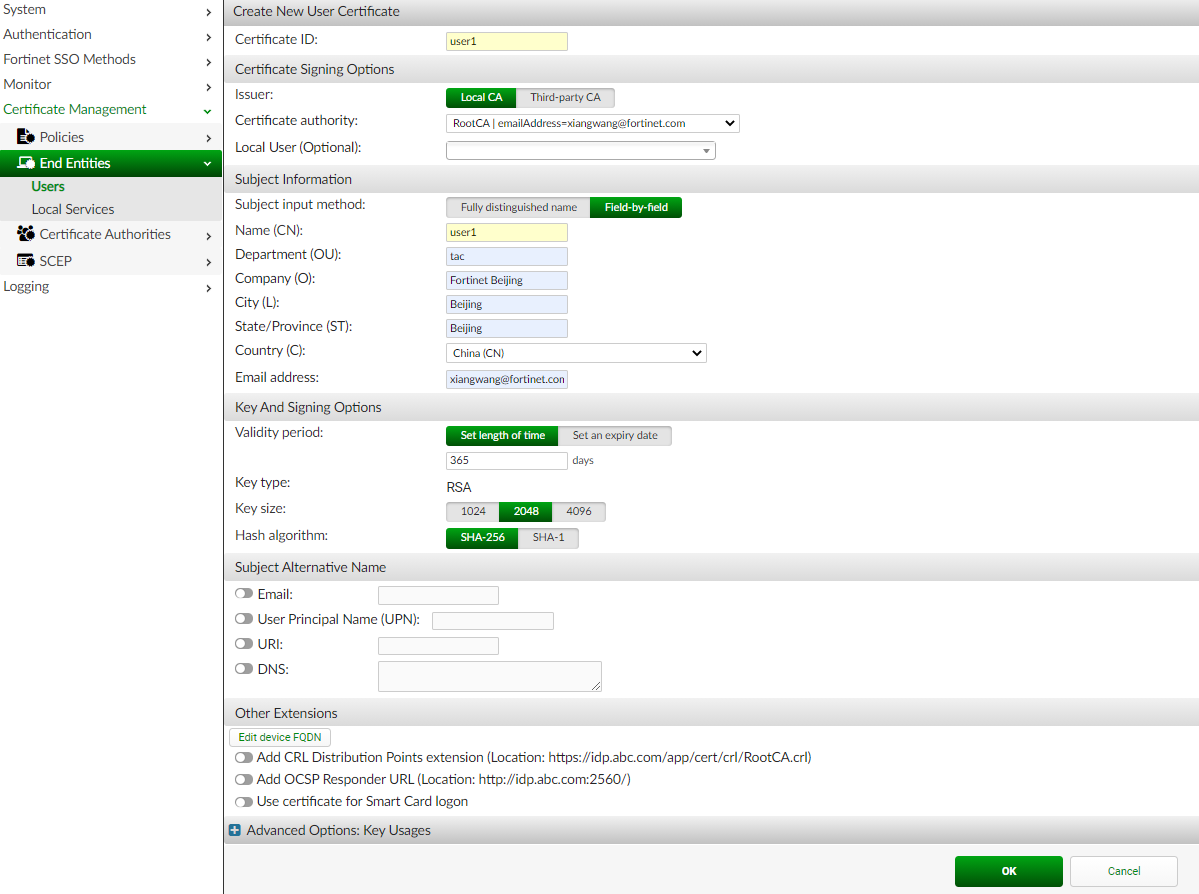The height and width of the screenshot is (894, 1199).
Task: Open the Authentication menu
Action: (47, 34)
